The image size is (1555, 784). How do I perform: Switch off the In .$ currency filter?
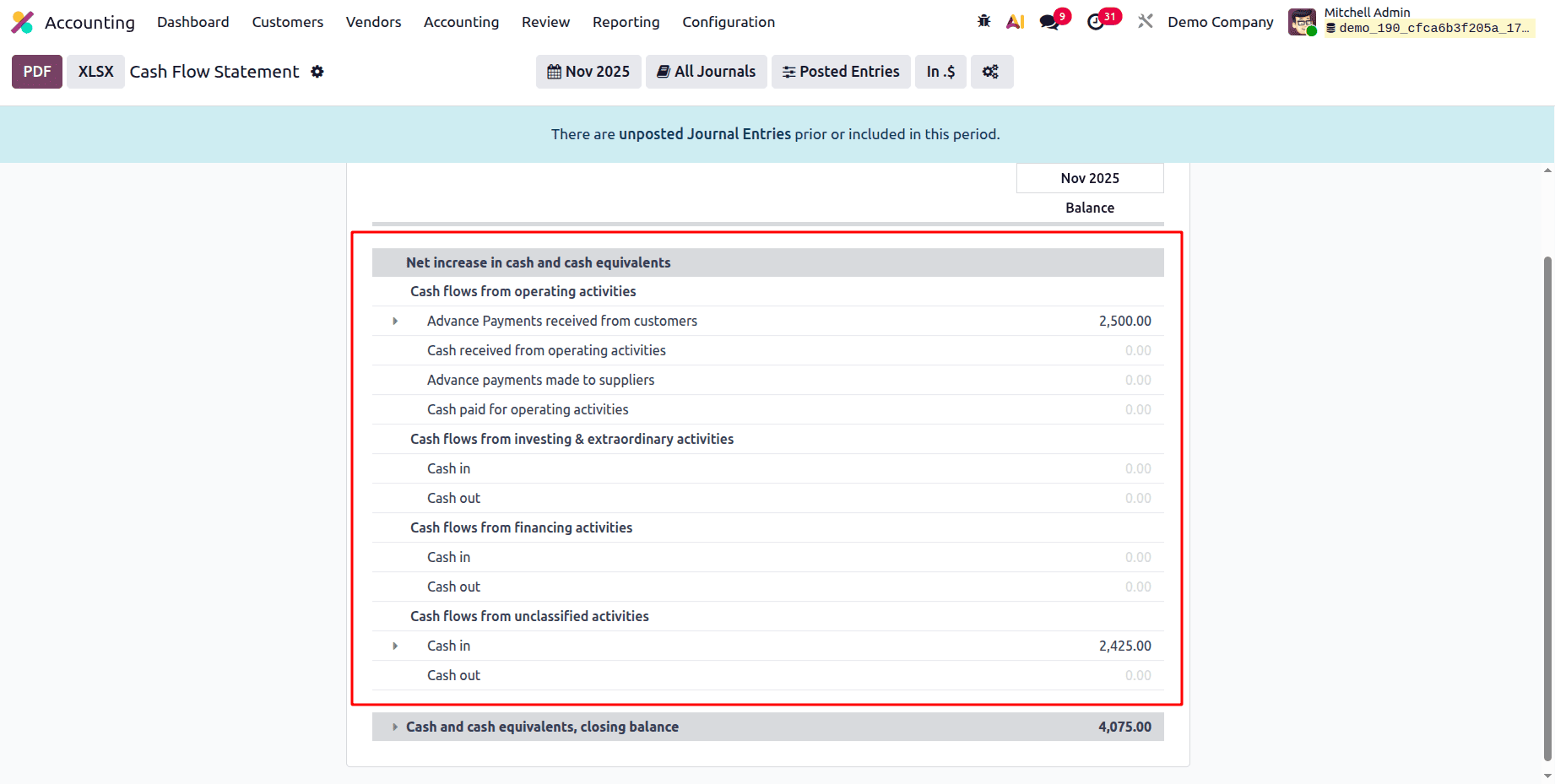(x=940, y=72)
